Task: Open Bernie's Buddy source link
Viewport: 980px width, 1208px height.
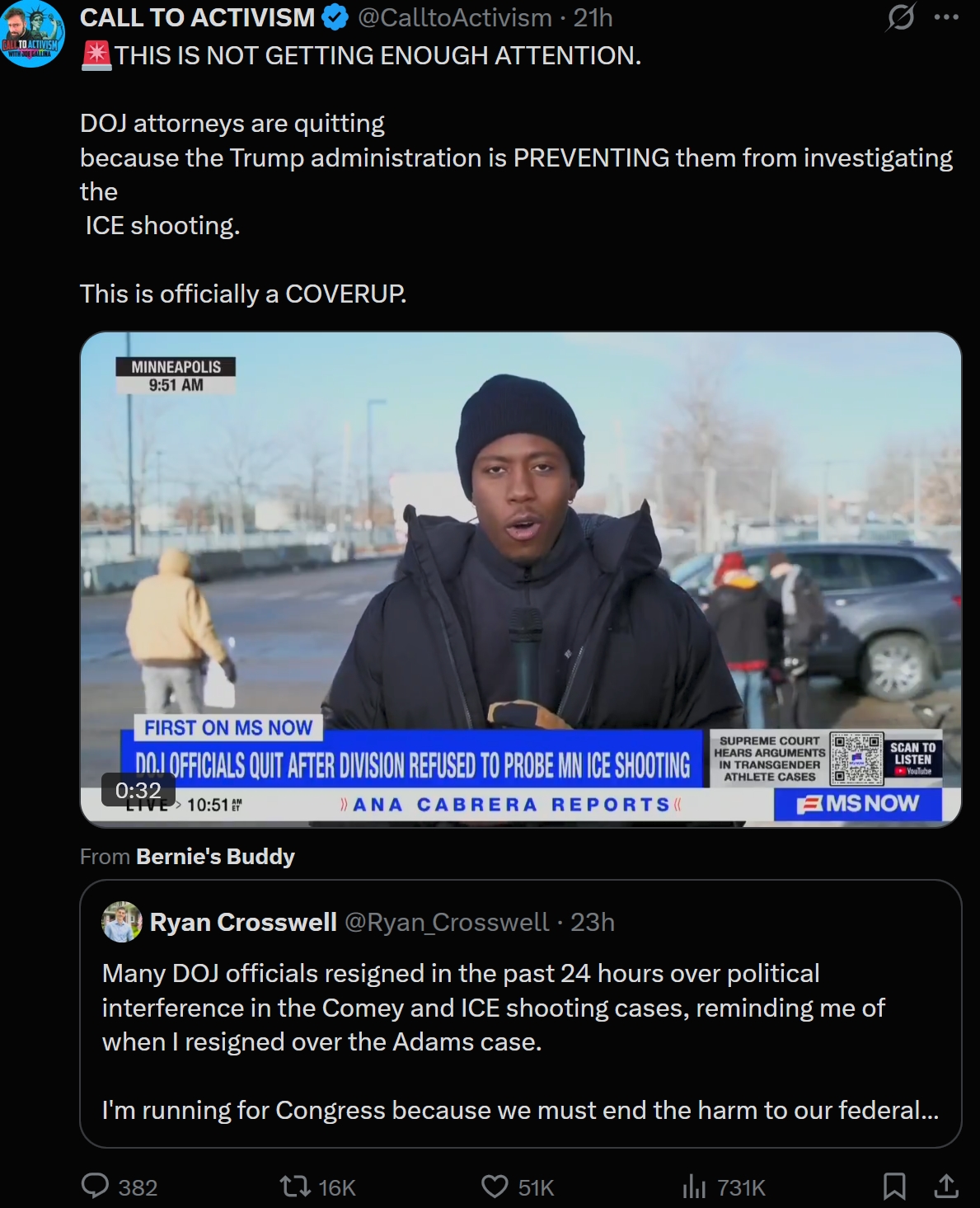Action: pos(215,857)
